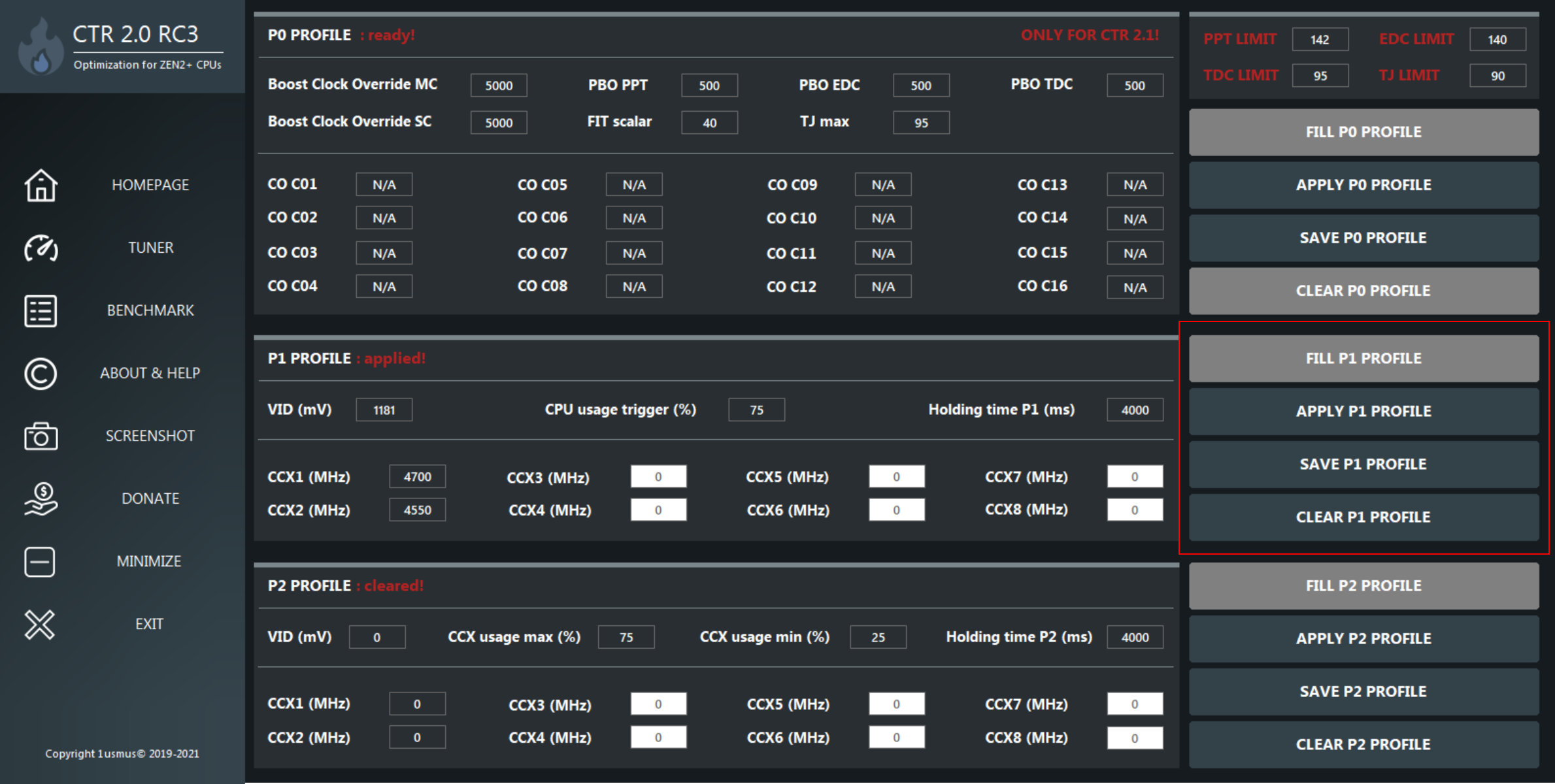Click P1 CCX1 (MHz) field showing 4700

pyautogui.click(x=417, y=477)
